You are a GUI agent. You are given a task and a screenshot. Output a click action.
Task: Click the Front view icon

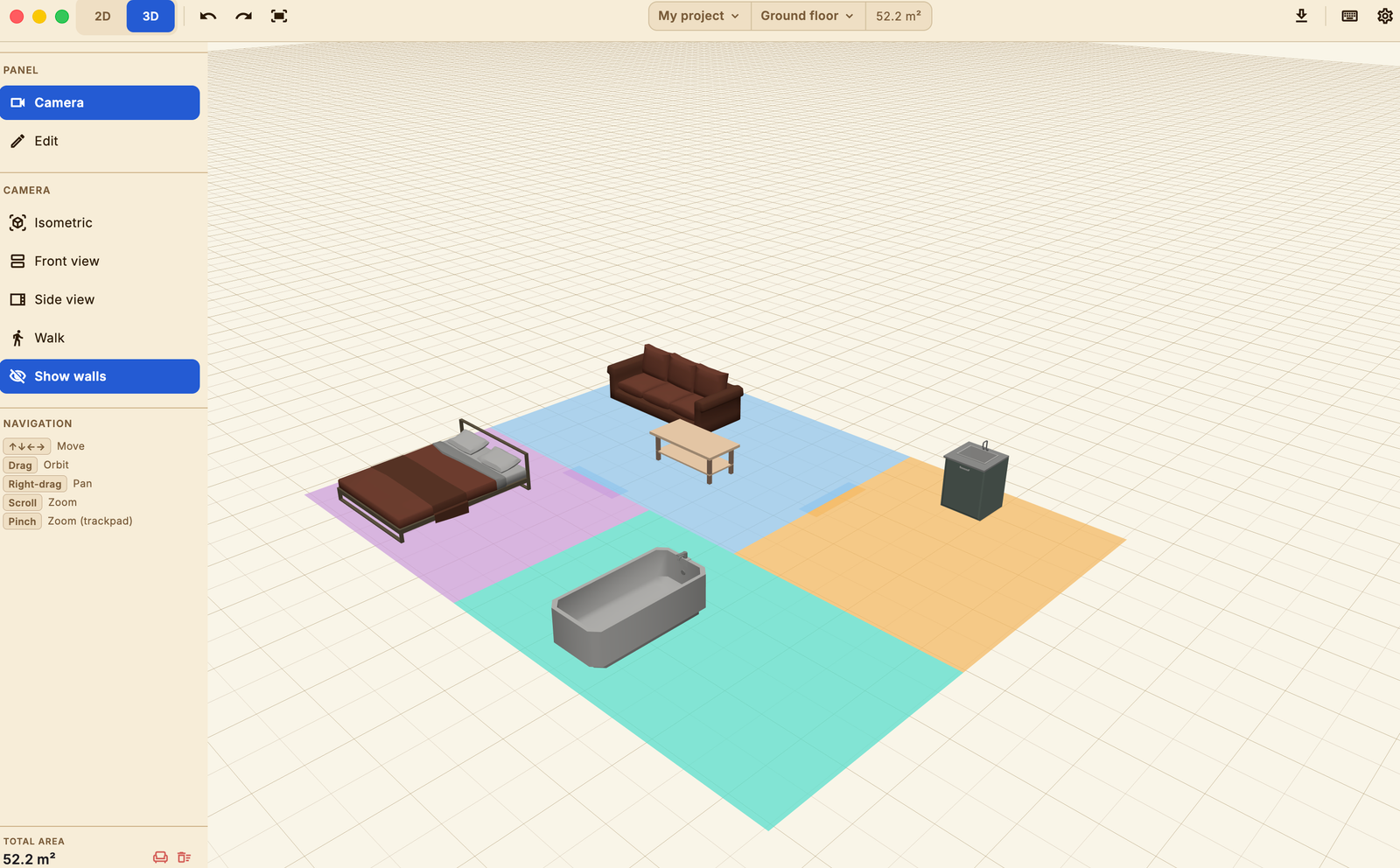tap(17, 261)
